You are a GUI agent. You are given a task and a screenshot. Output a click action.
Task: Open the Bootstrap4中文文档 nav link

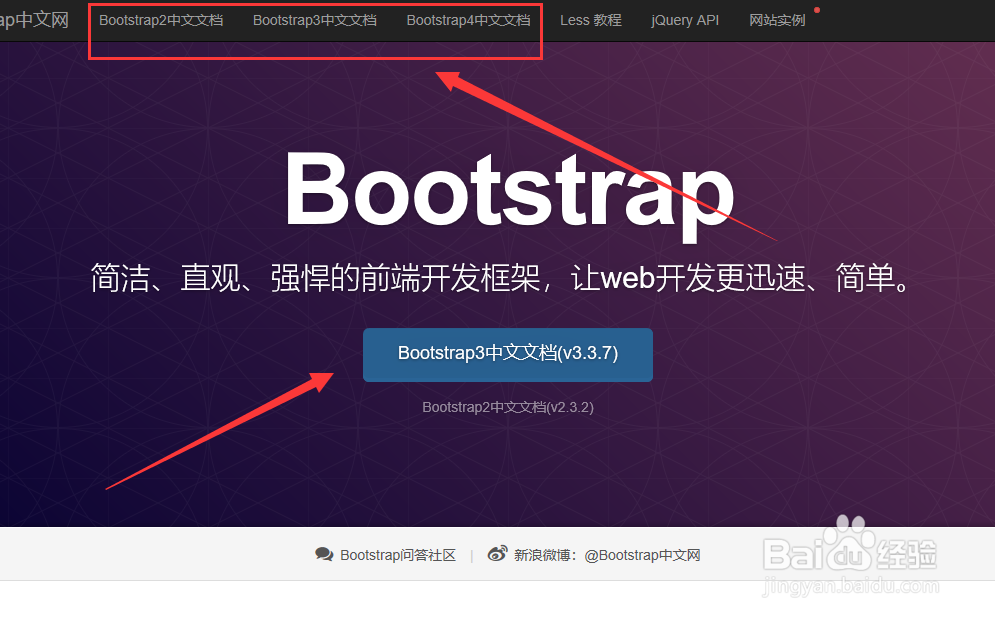[468, 20]
